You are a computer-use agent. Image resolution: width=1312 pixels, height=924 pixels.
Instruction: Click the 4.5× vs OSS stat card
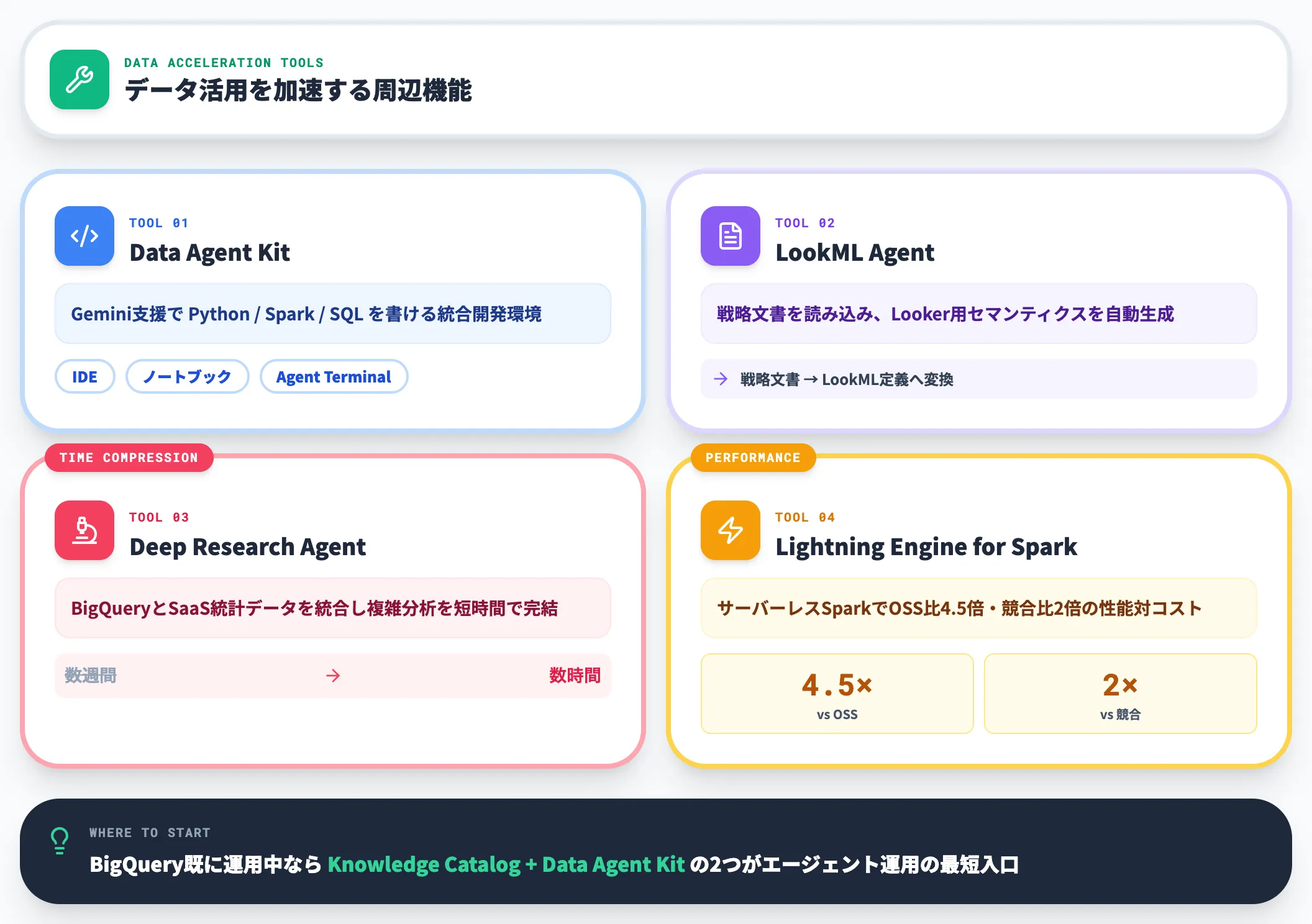[x=837, y=694]
